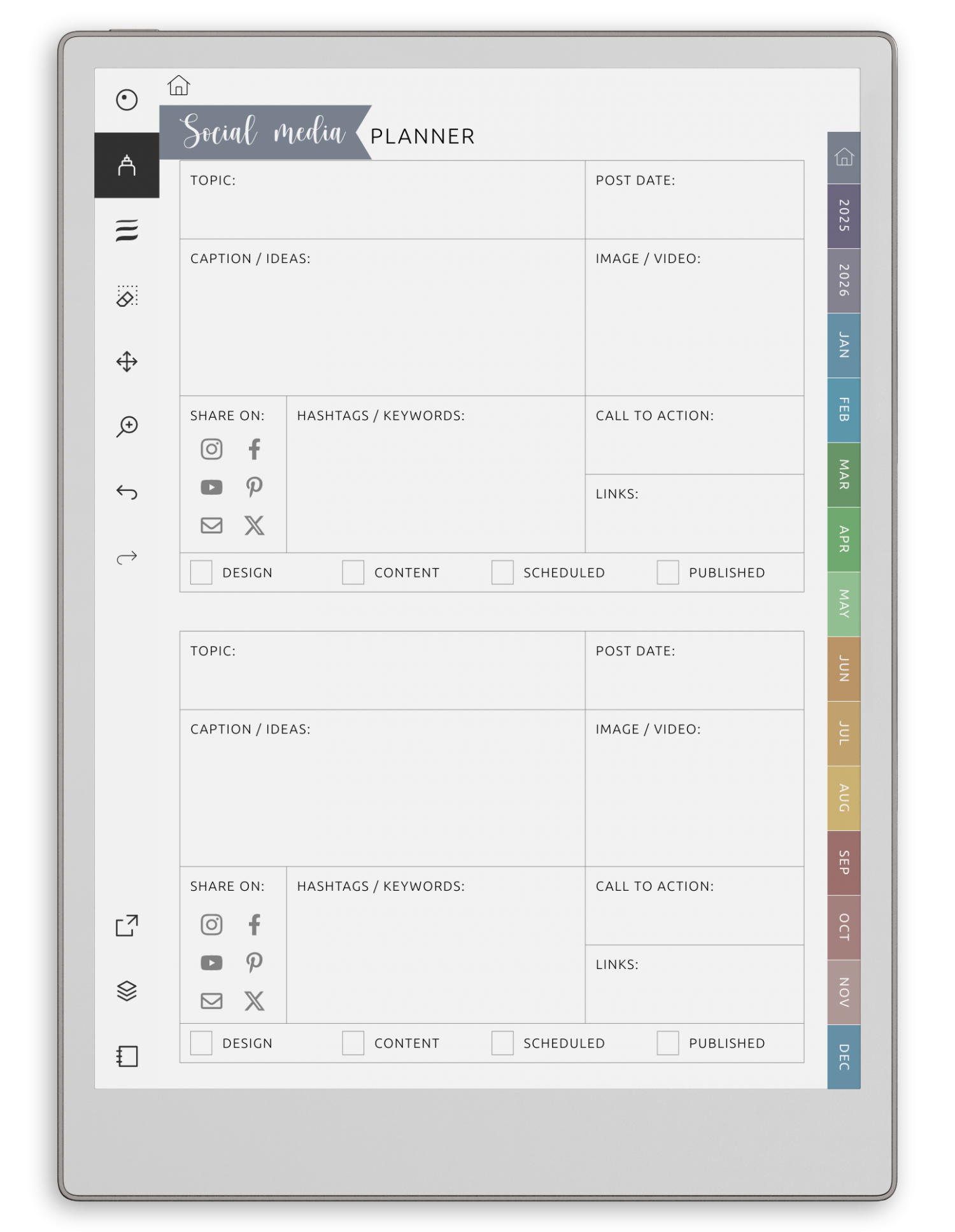Go home via house icon above title
This screenshot has width=955, height=1232.
(x=179, y=85)
